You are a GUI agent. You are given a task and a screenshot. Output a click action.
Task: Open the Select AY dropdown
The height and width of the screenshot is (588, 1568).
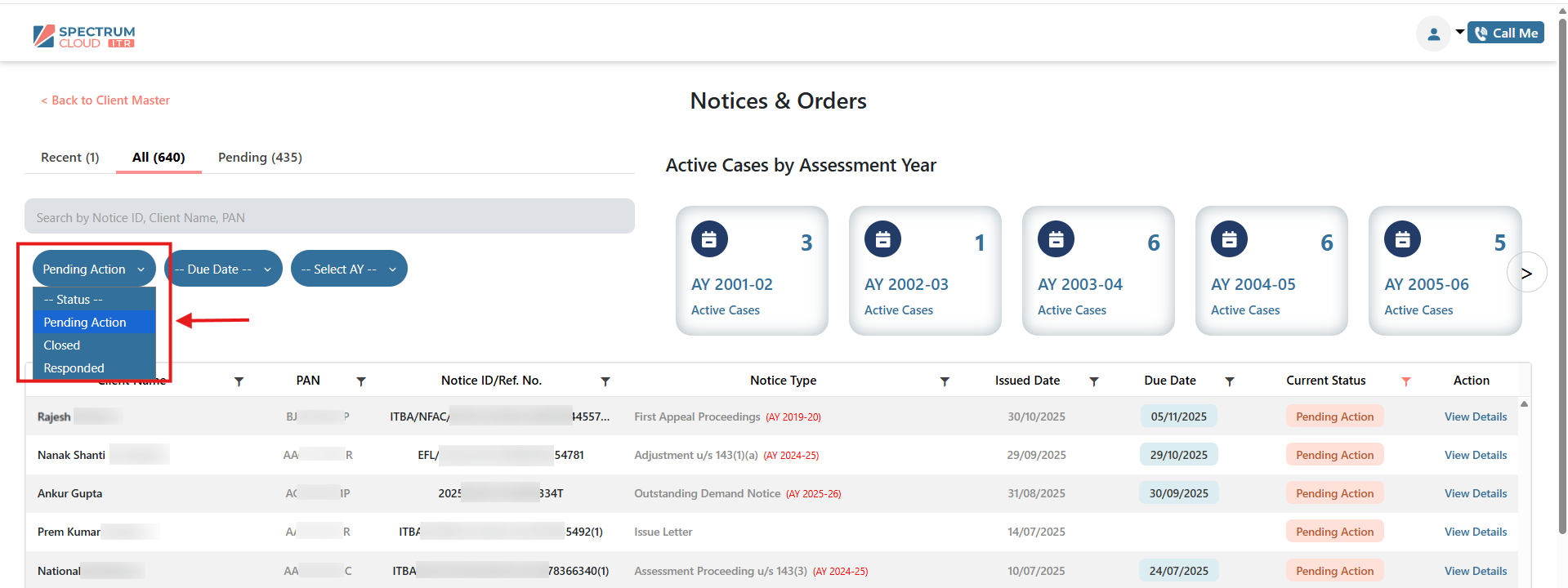(x=349, y=269)
